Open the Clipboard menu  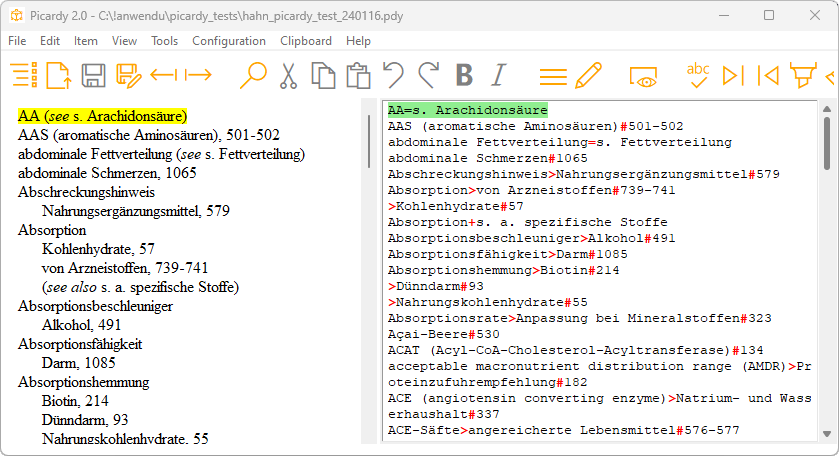click(x=306, y=41)
